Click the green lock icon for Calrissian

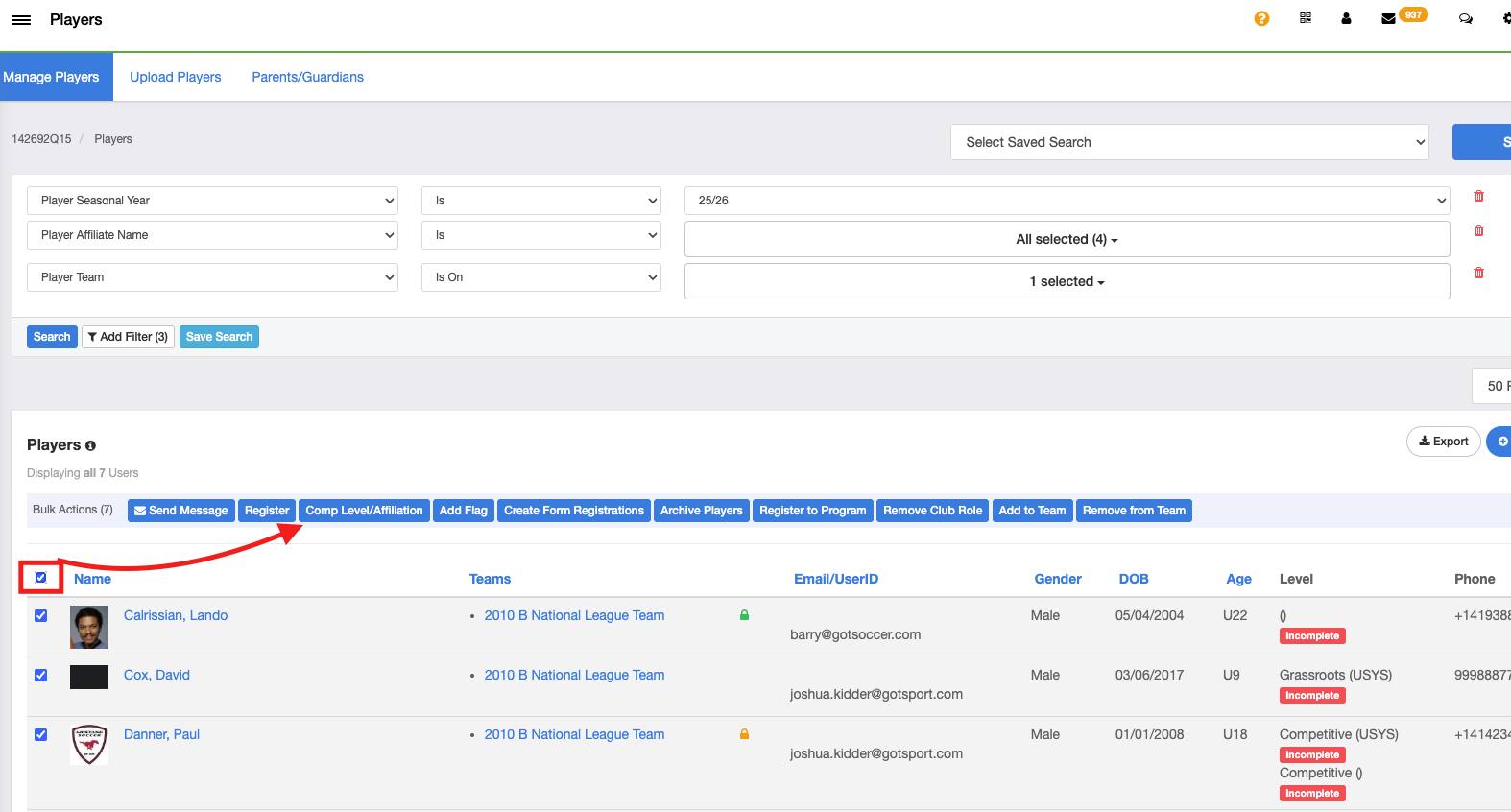tap(744, 615)
